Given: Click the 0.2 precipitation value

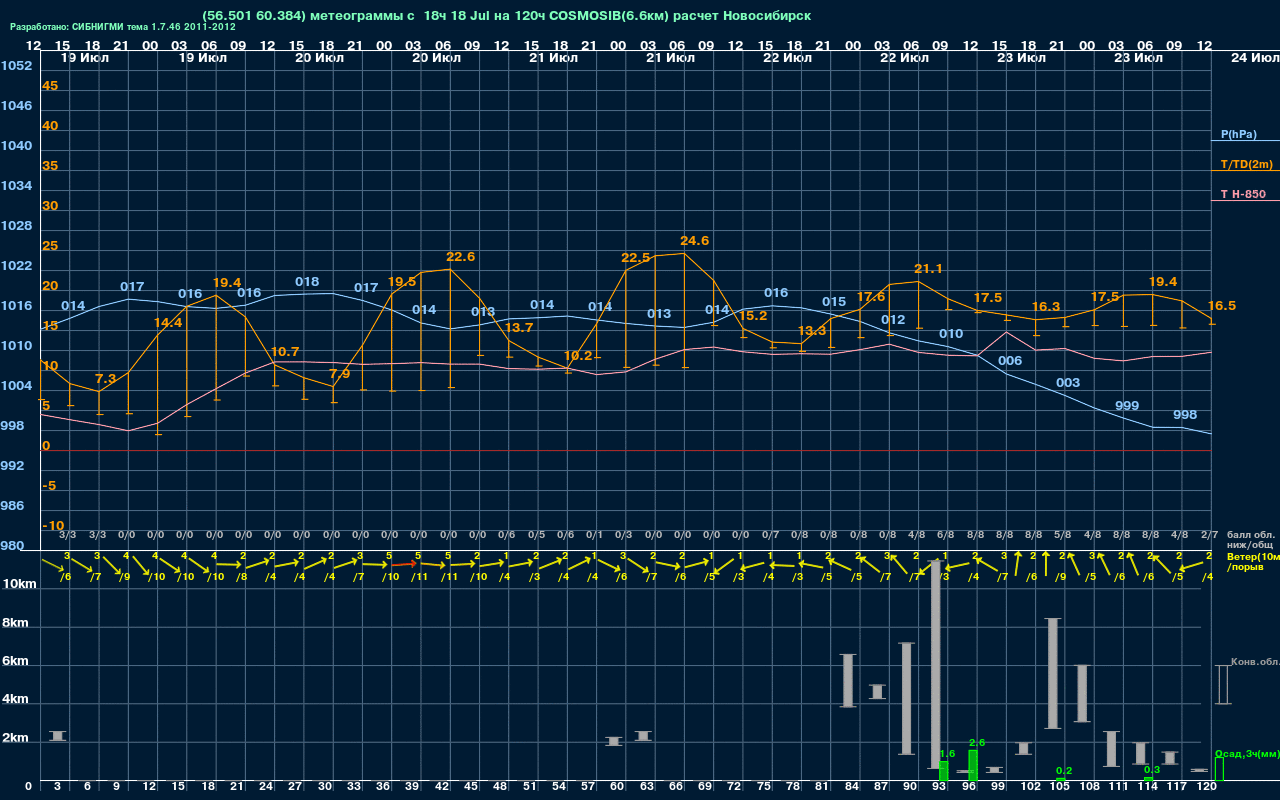Looking at the screenshot, I should [1064, 771].
